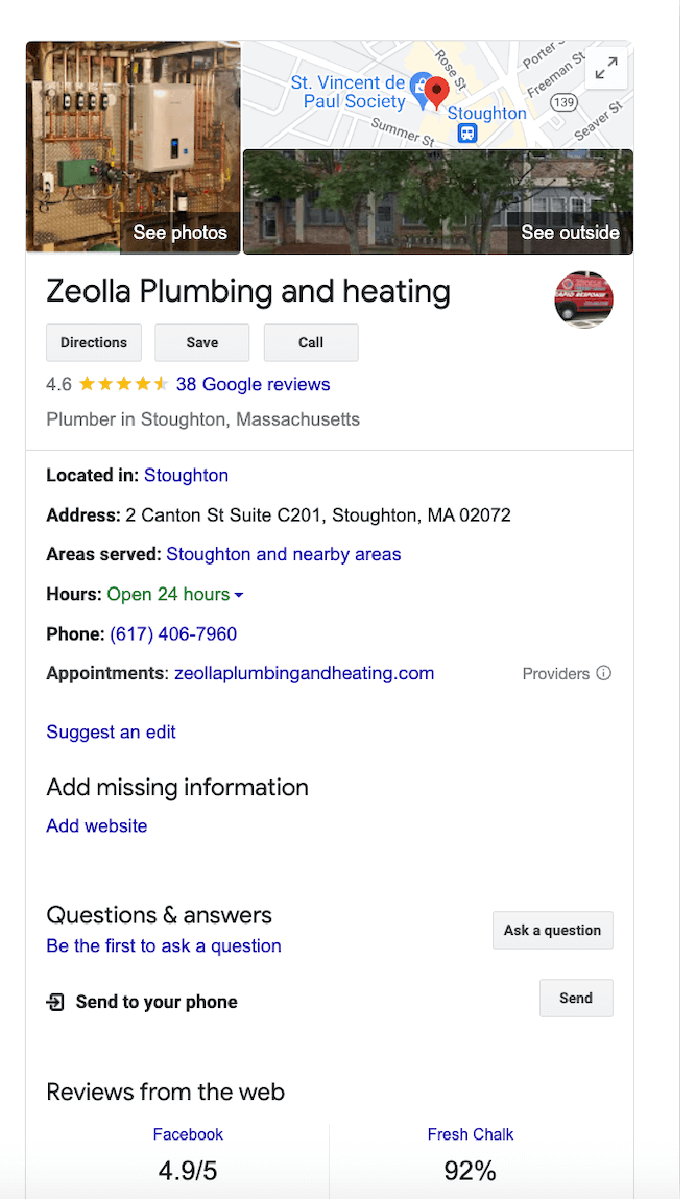This screenshot has height=1199, width=680.
Task: Visit zeollaplumbingandheating.com for appointments
Action: pos(304,673)
